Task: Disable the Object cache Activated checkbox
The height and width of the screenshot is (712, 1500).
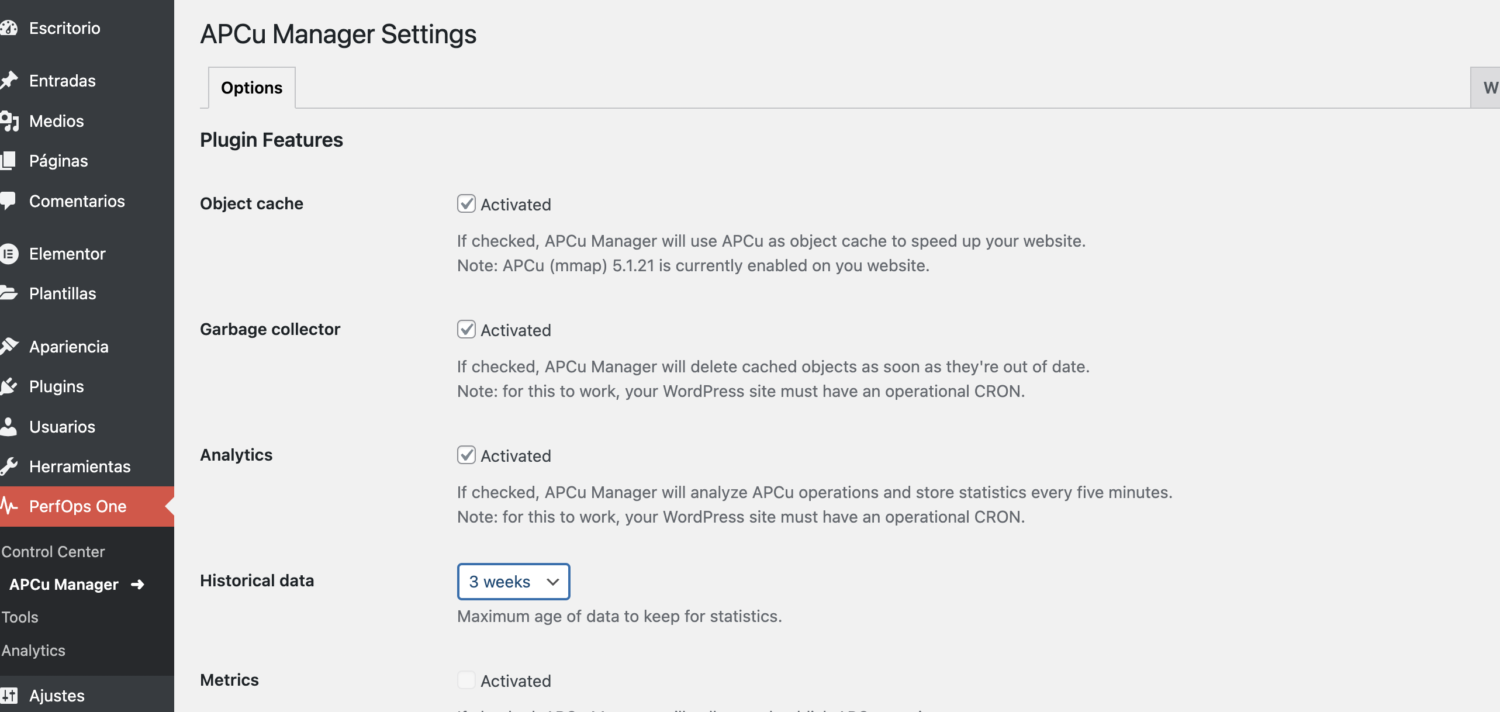Action: click(x=466, y=203)
